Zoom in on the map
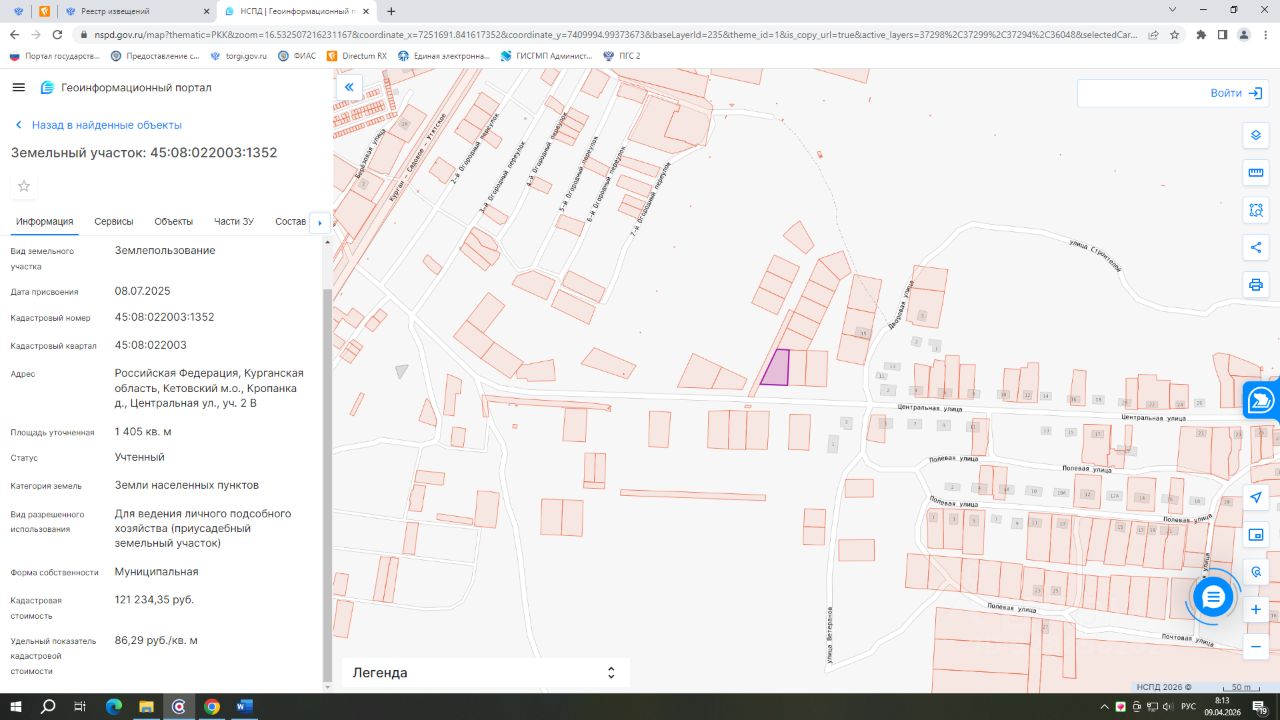The width and height of the screenshot is (1280, 720). [1256, 609]
